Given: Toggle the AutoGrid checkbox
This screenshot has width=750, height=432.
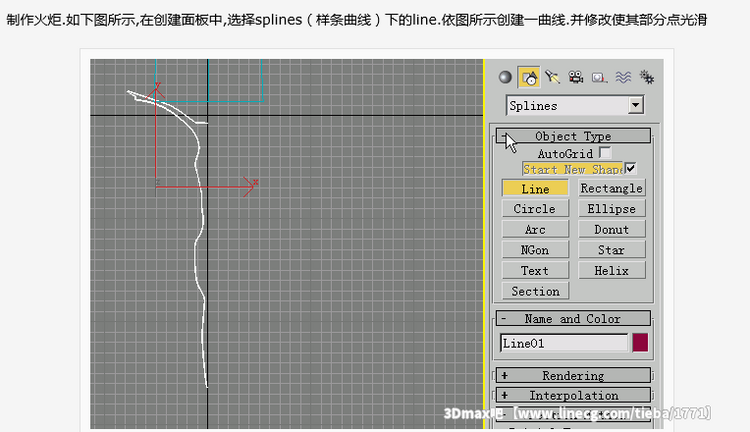Looking at the screenshot, I should 605,153.
